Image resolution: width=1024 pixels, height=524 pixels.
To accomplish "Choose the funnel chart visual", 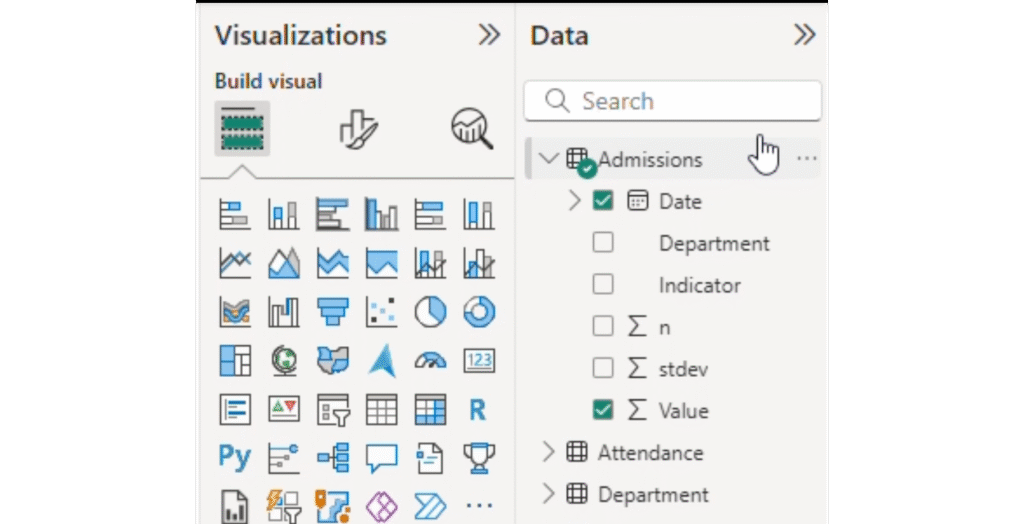I will point(332,312).
